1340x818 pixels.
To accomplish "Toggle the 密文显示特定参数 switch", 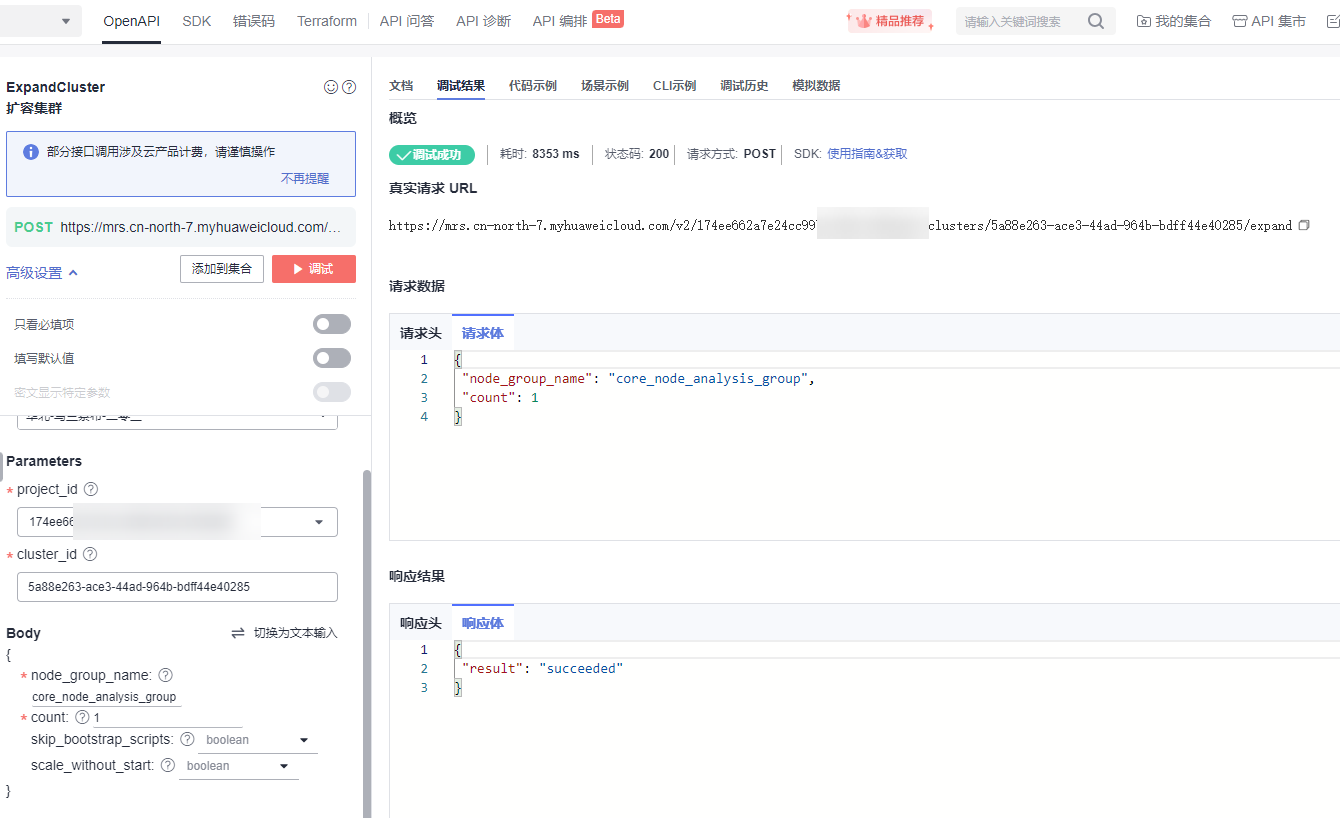I will (332, 392).
